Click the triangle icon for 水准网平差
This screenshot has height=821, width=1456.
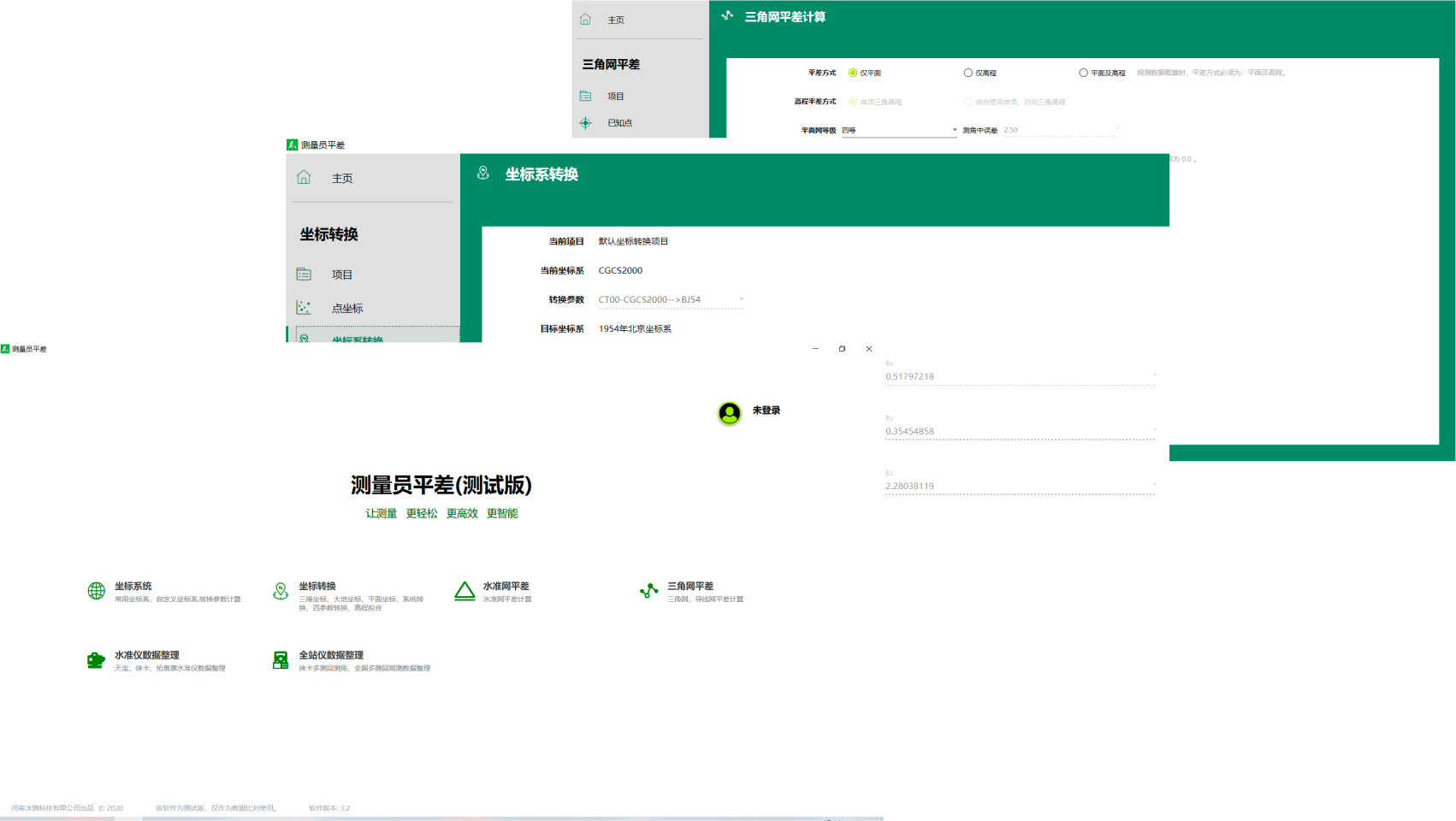(465, 591)
